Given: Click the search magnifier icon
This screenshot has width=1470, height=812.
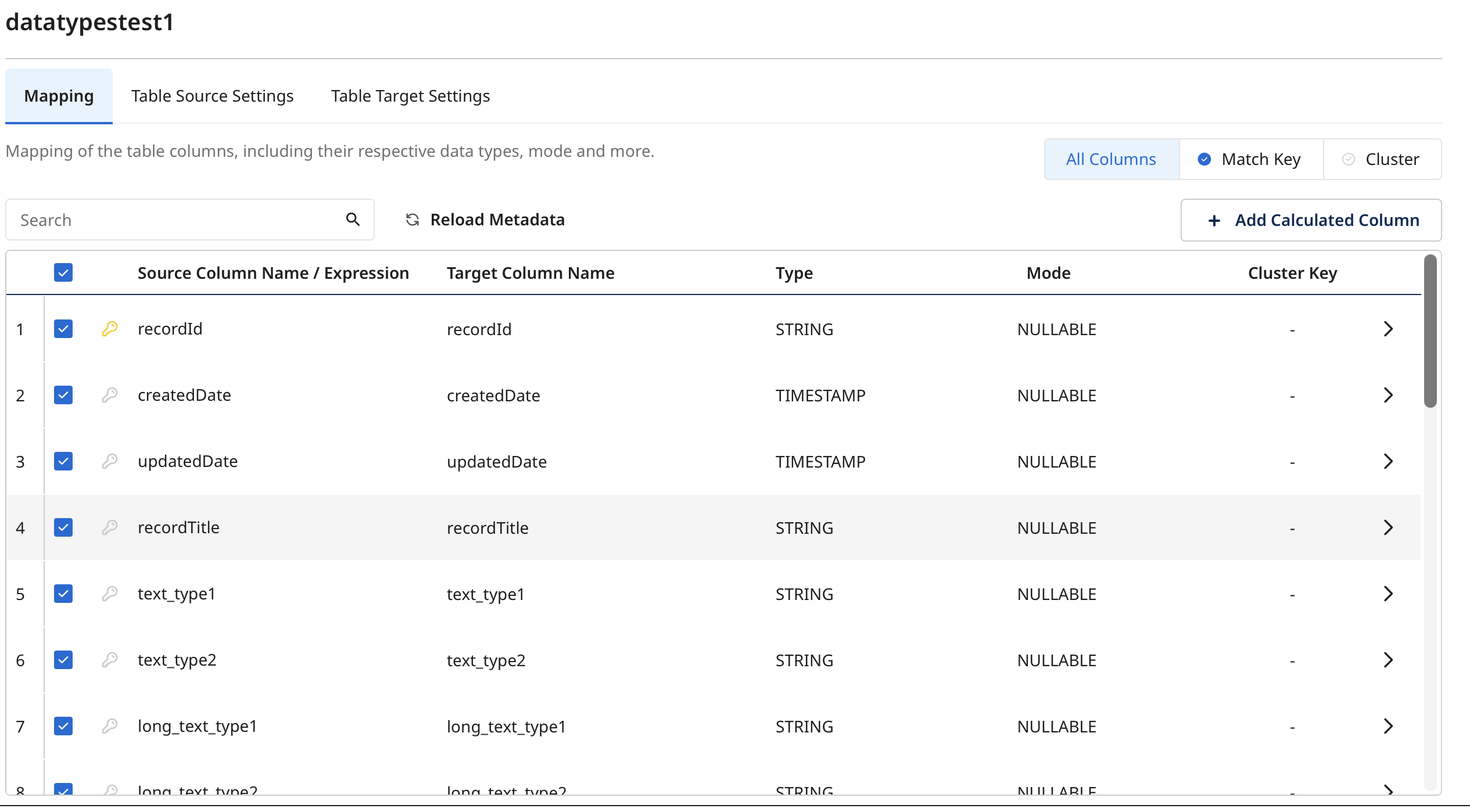Looking at the screenshot, I should tap(353, 220).
